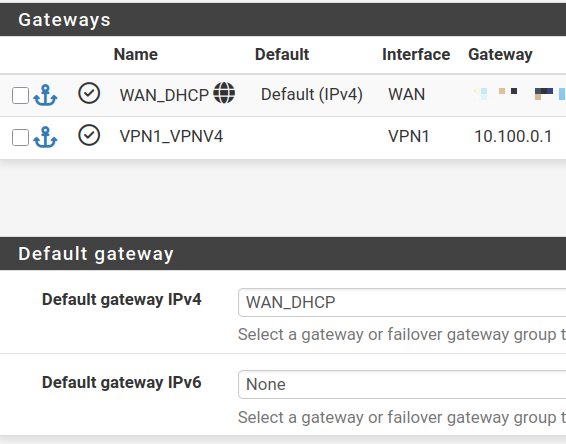Image resolution: width=566 pixels, height=444 pixels.
Task: Click the enabled check-circle icon for VPN1_VPNV4
Action: tap(89, 135)
